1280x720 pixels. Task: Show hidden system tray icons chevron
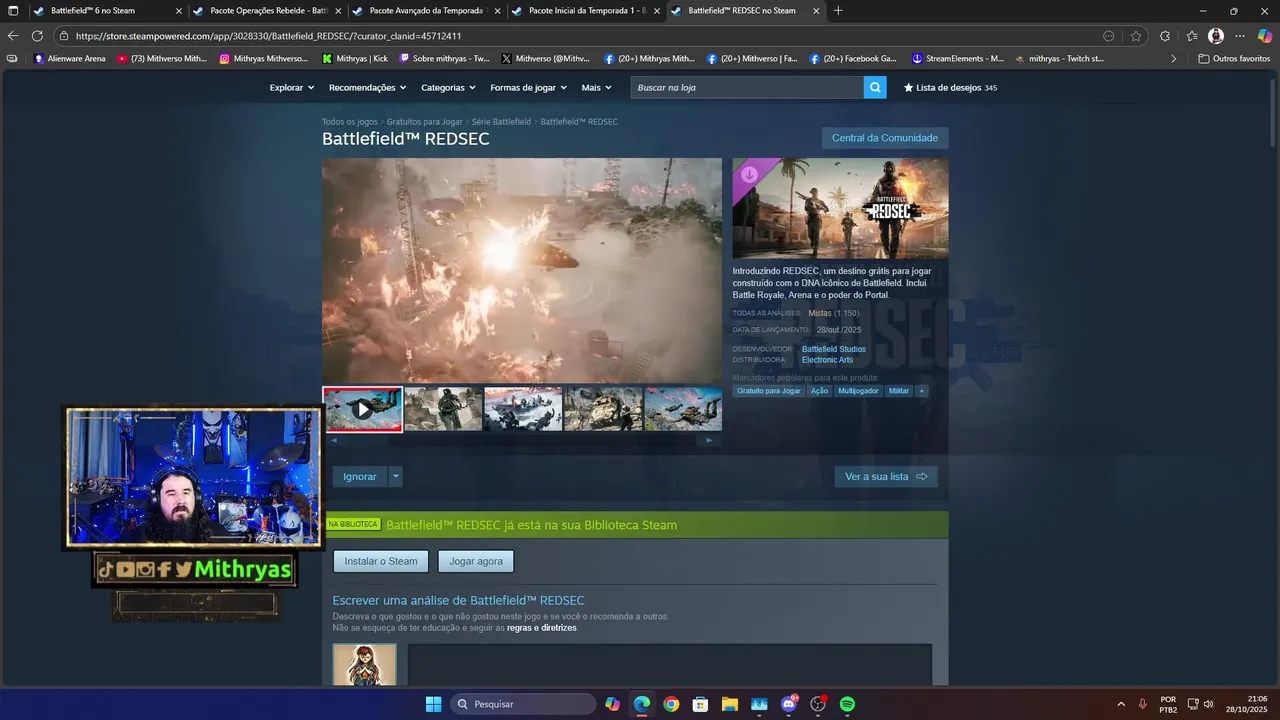tap(1120, 704)
